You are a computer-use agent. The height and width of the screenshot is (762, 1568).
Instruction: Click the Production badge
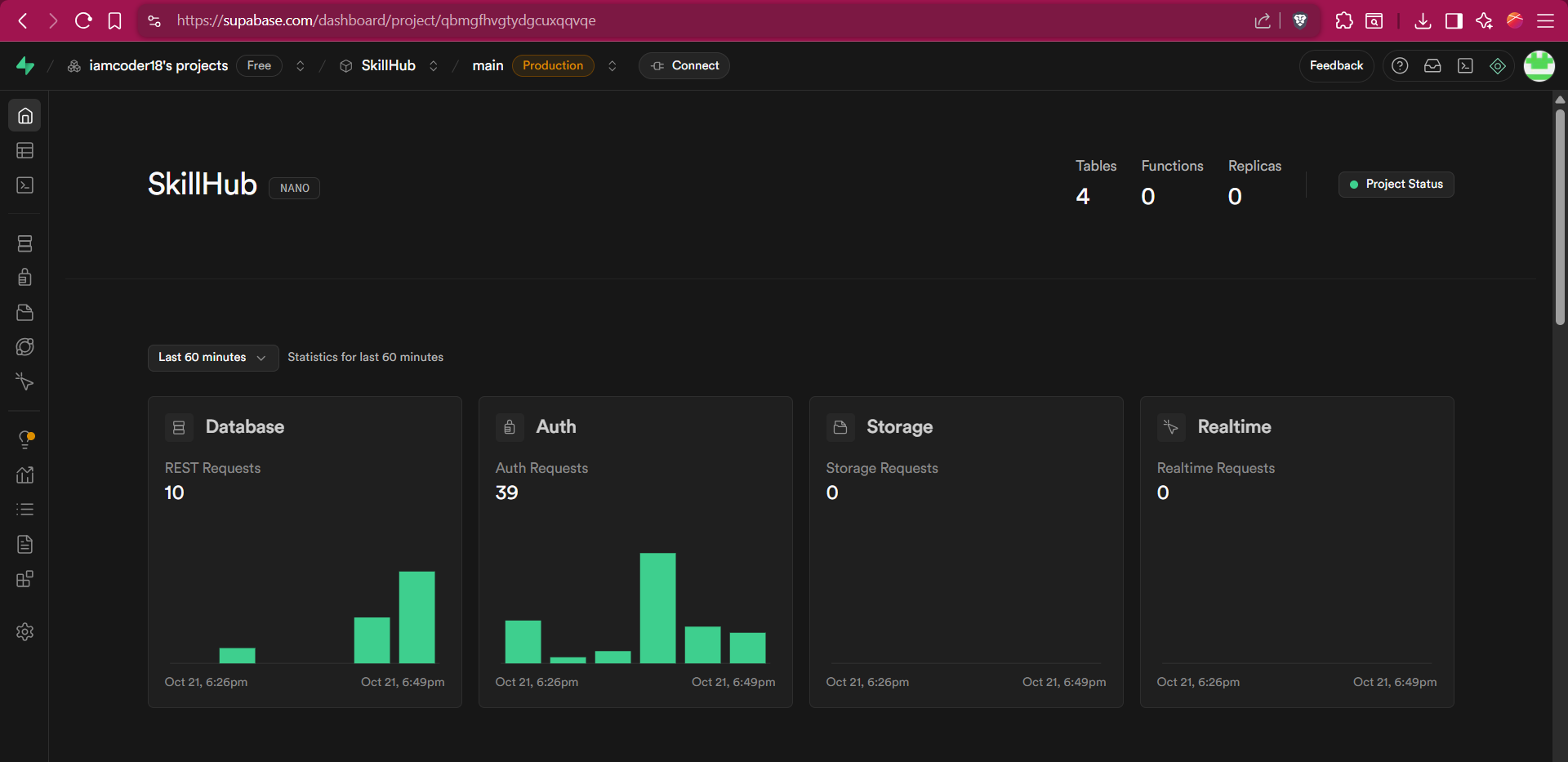click(553, 66)
